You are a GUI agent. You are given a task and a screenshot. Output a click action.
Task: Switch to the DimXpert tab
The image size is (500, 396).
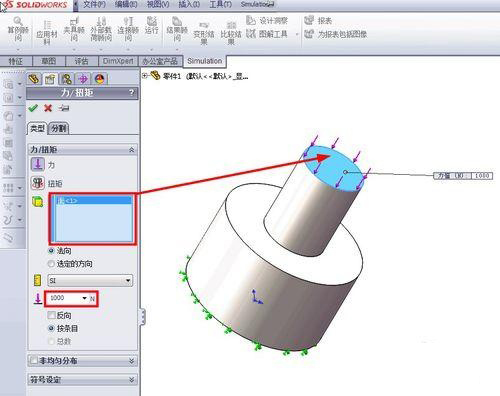[118, 61]
